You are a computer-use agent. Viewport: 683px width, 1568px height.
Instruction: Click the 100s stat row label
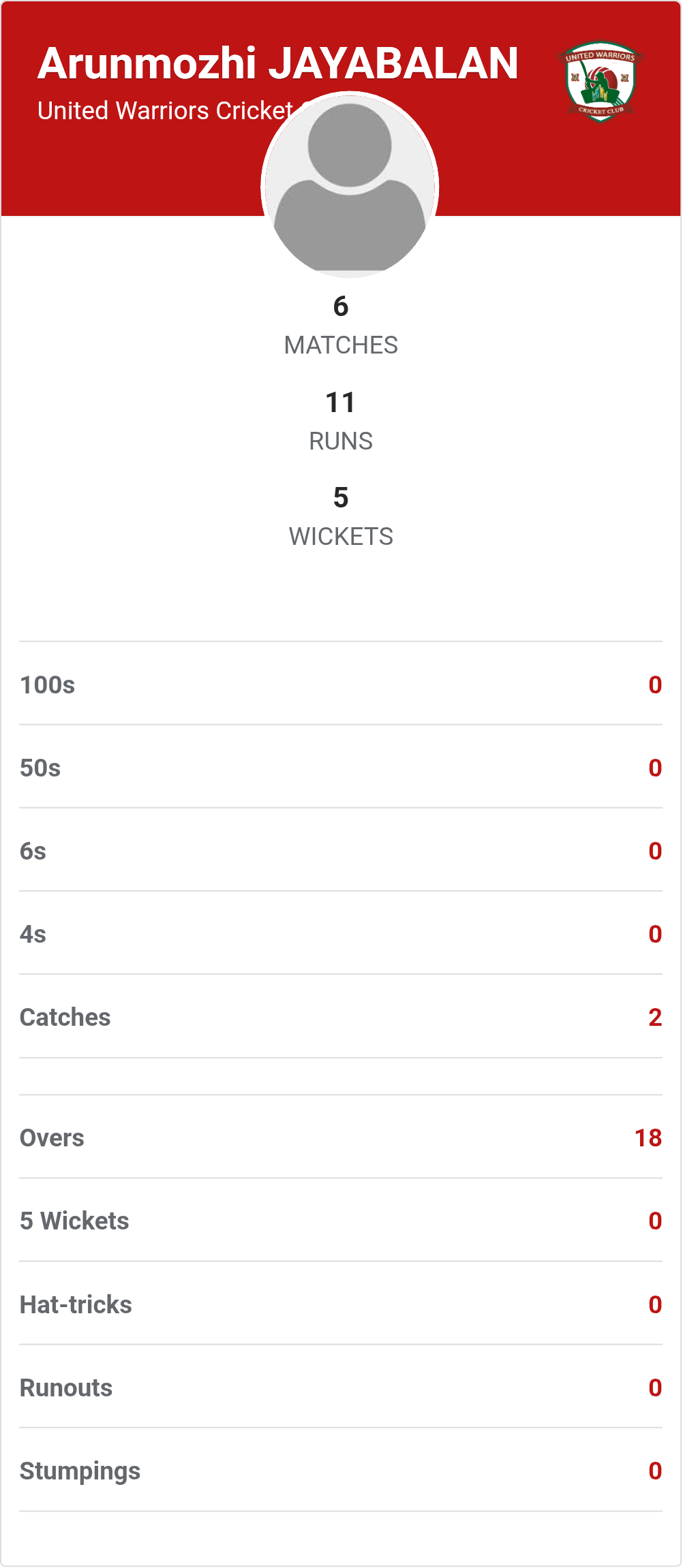48,685
